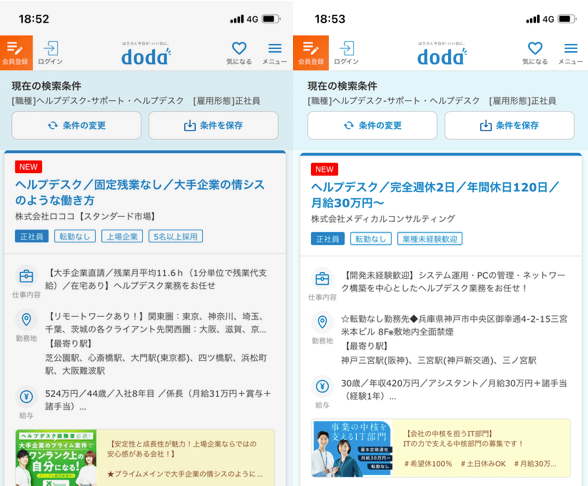Viewport: 588px width, 486px height.
Task: Open job title ヘルプデスク／固定残業なし link
Action: [140, 192]
